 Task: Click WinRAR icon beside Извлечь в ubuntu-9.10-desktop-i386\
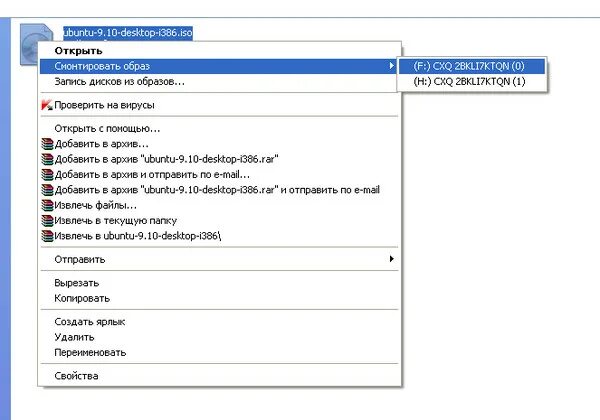pos(47,236)
